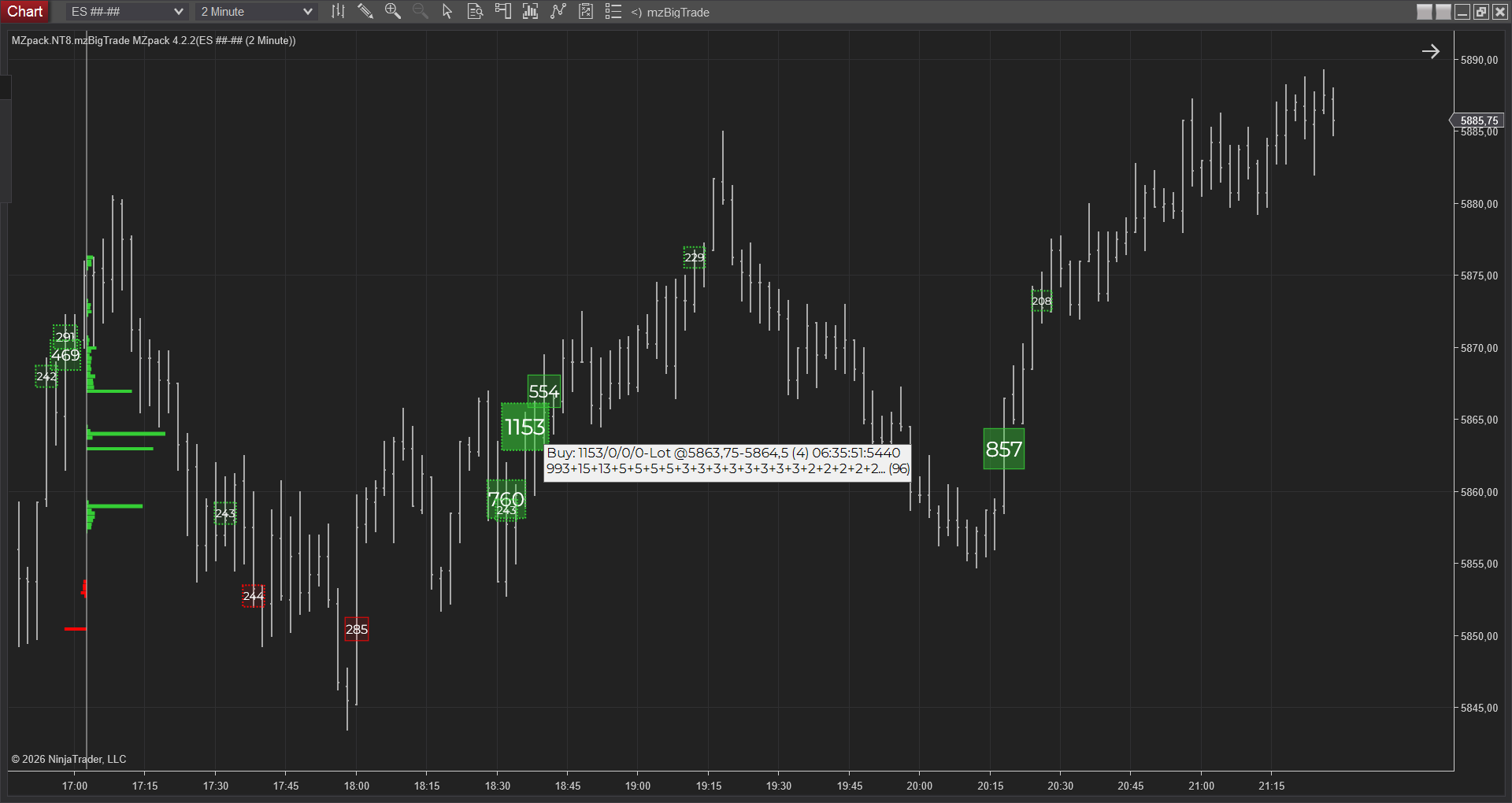The height and width of the screenshot is (803, 1512).
Task: Open chart Properties list icon
Action: (613, 11)
